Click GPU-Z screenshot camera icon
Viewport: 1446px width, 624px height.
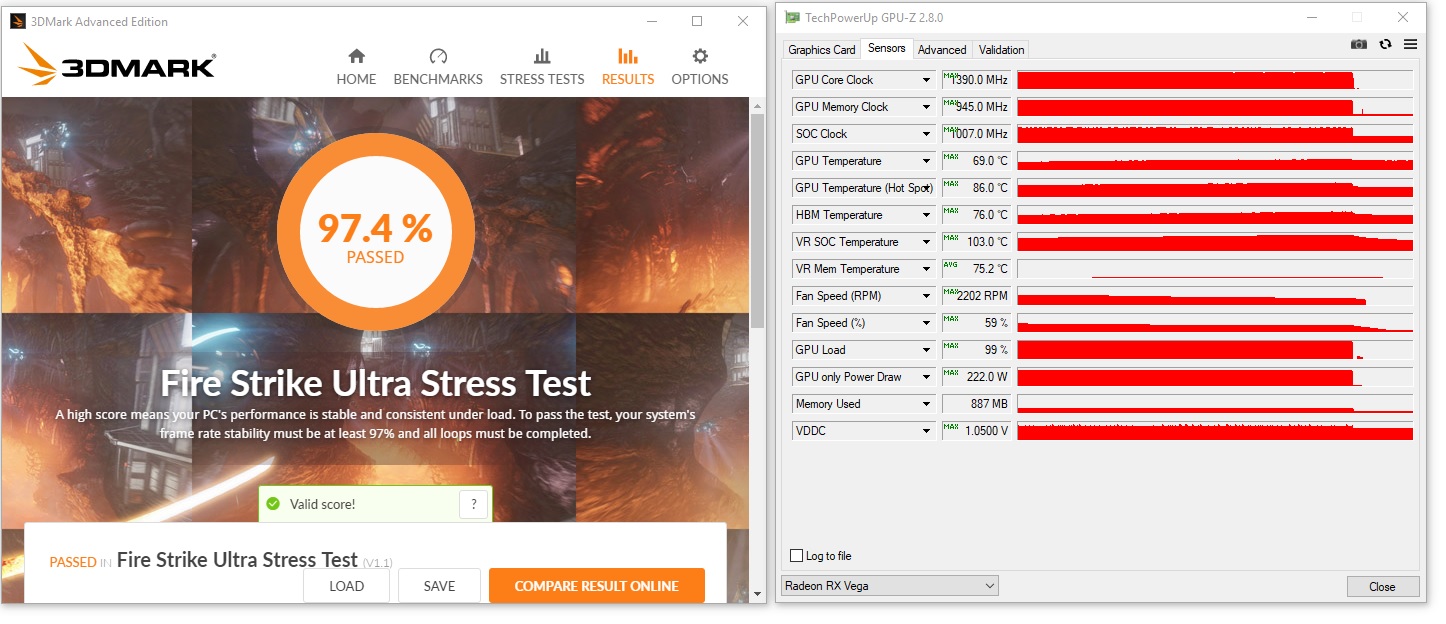[1358, 44]
